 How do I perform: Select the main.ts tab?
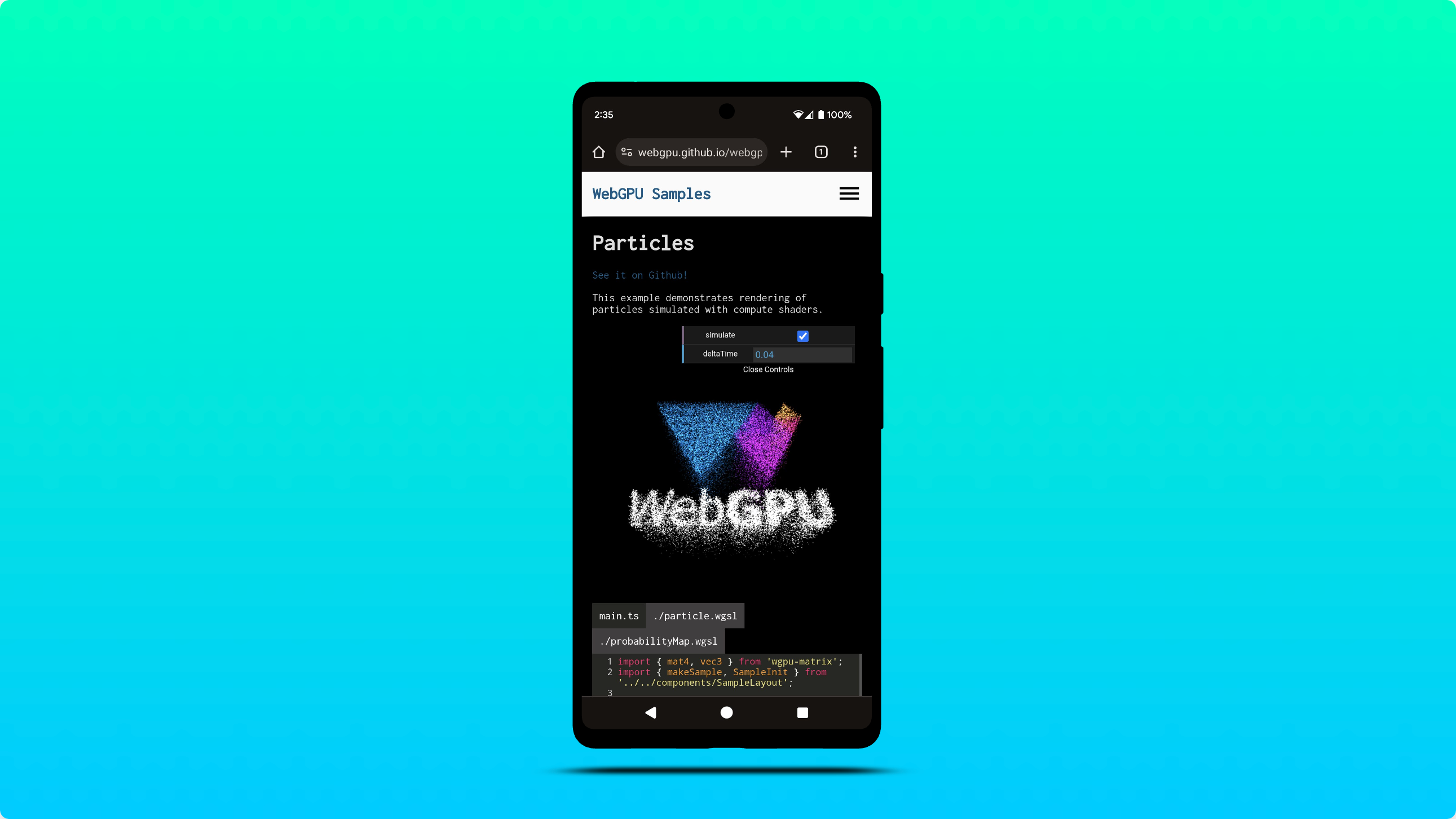tap(618, 615)
